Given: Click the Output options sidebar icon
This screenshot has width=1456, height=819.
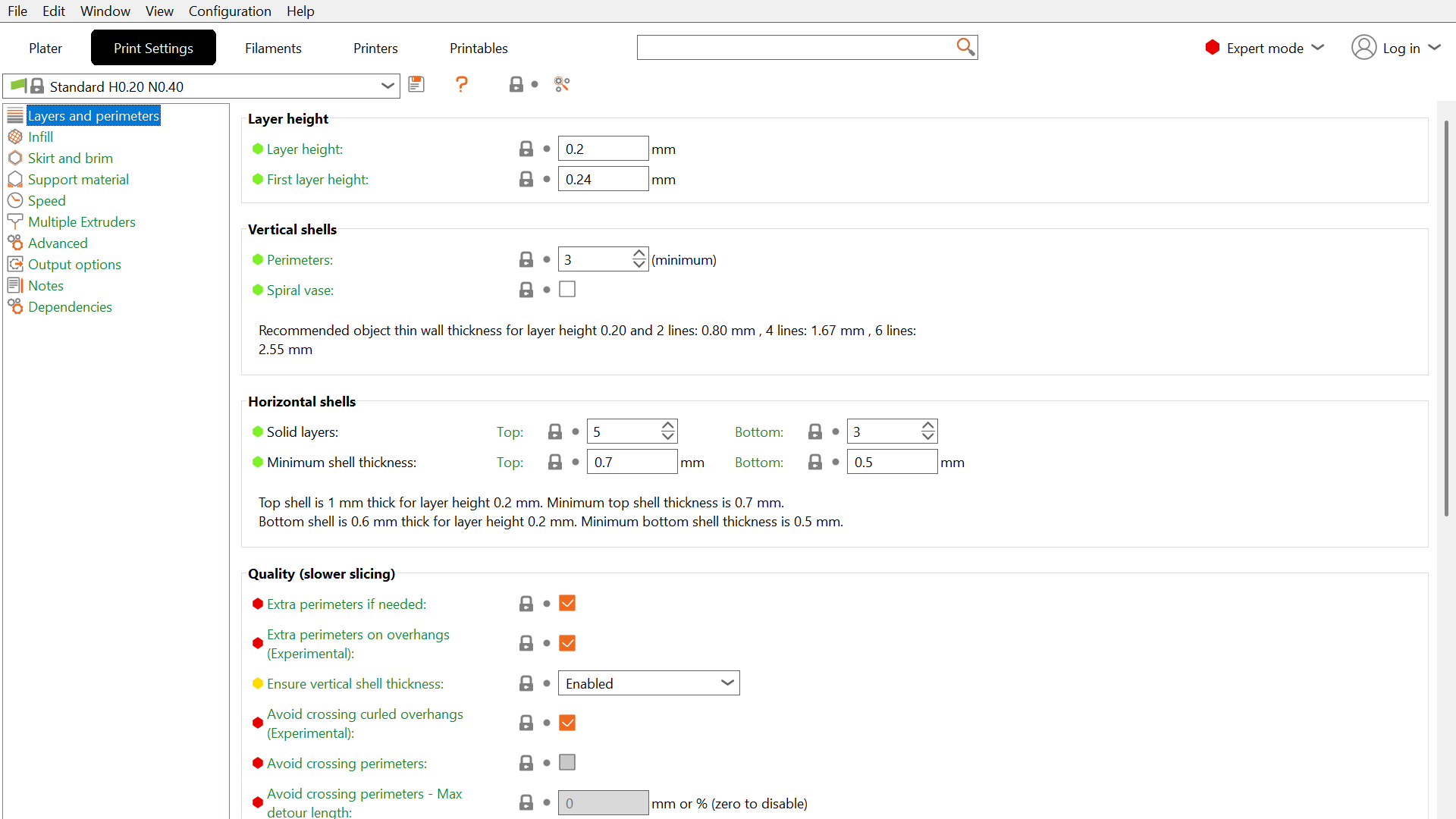Looking at the screenshot, I should [x=15, y=264].
